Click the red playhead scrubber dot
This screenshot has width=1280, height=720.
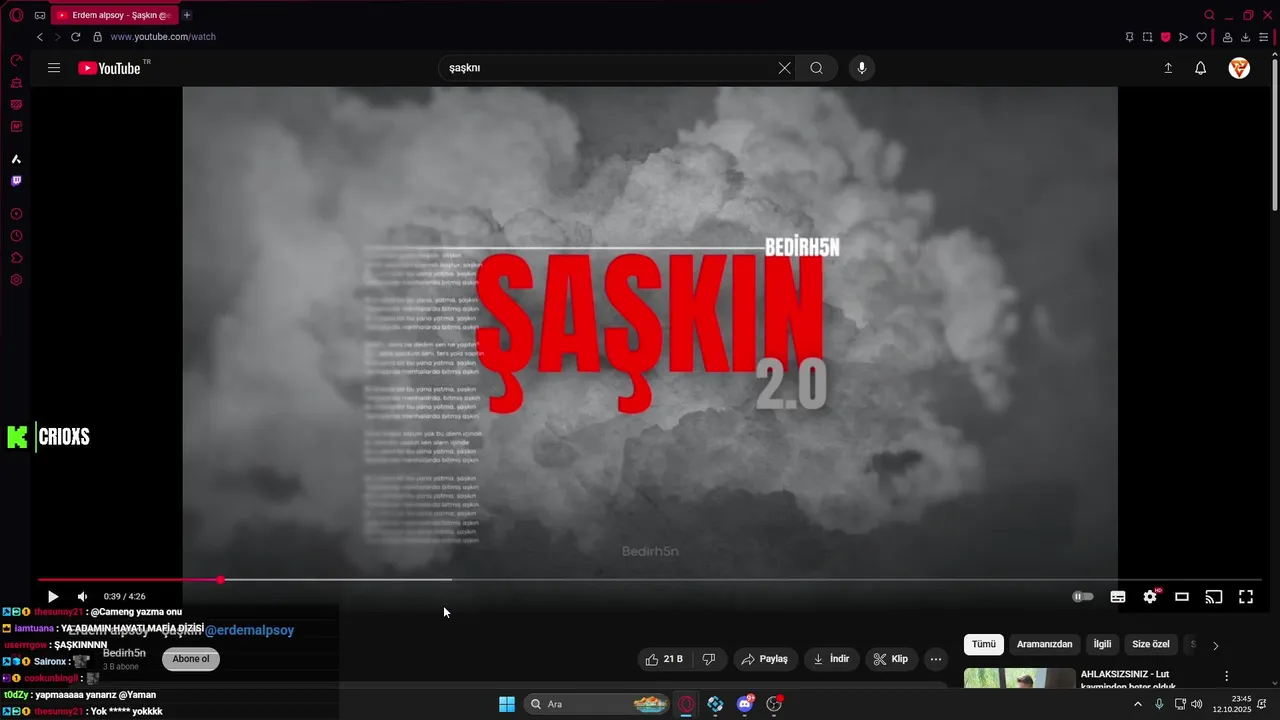click(x=220, y=580)
